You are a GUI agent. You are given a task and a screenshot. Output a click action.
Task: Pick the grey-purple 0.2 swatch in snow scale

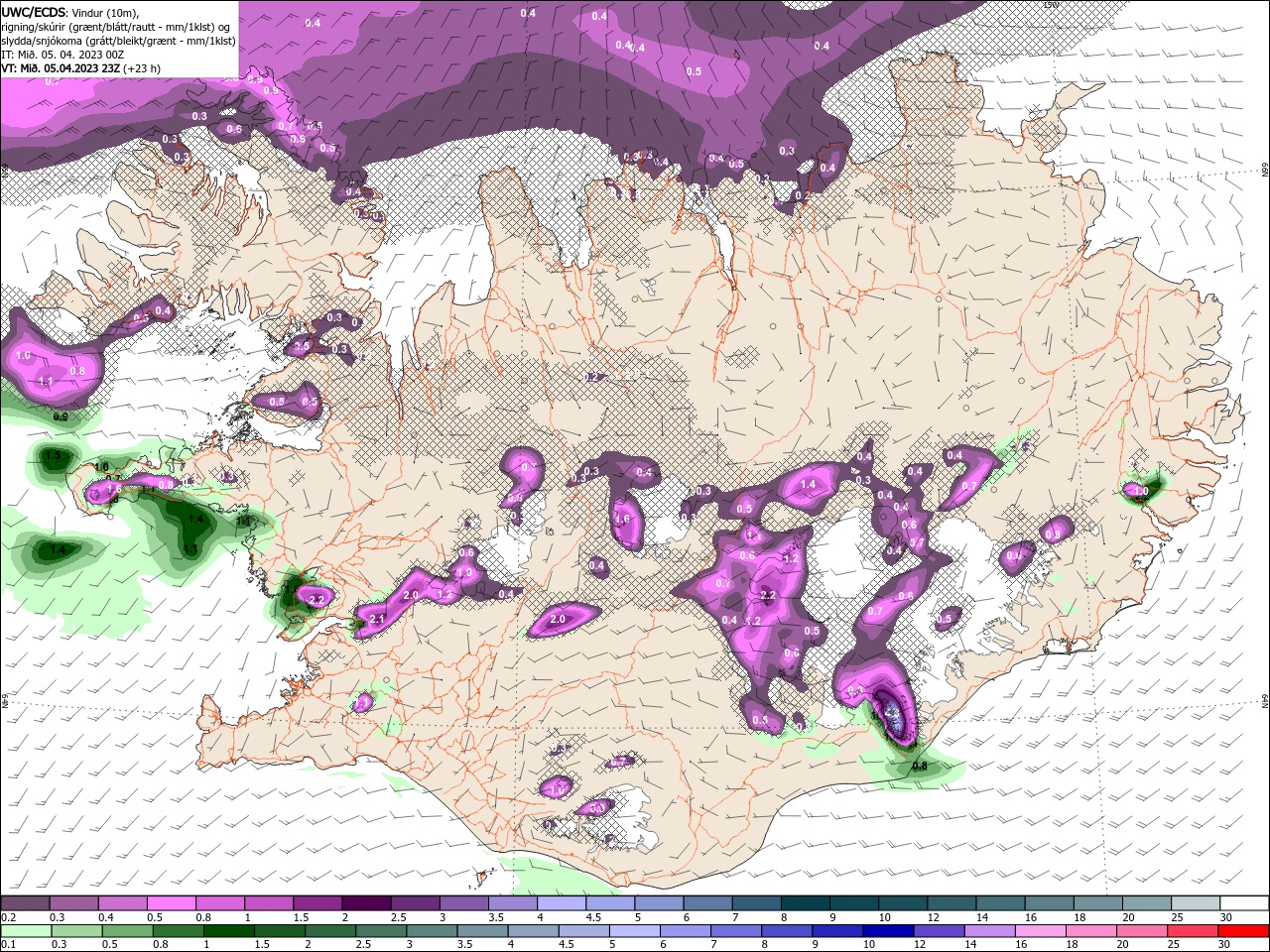pyautogui.click(x=25, y=903)
